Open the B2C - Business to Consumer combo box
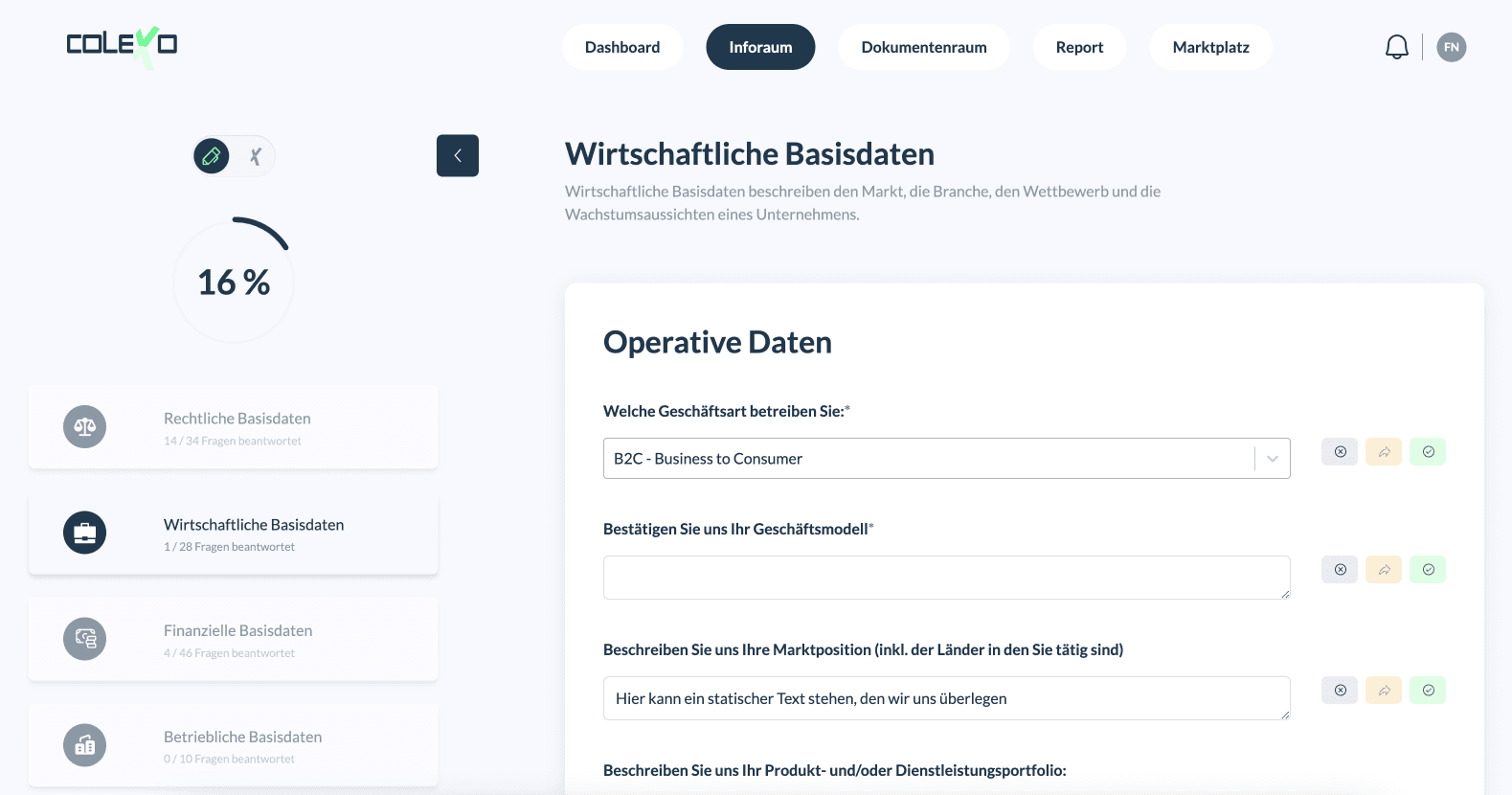Screen dimensions: 1512x795 pyautogui.click(x=946, y=459)
